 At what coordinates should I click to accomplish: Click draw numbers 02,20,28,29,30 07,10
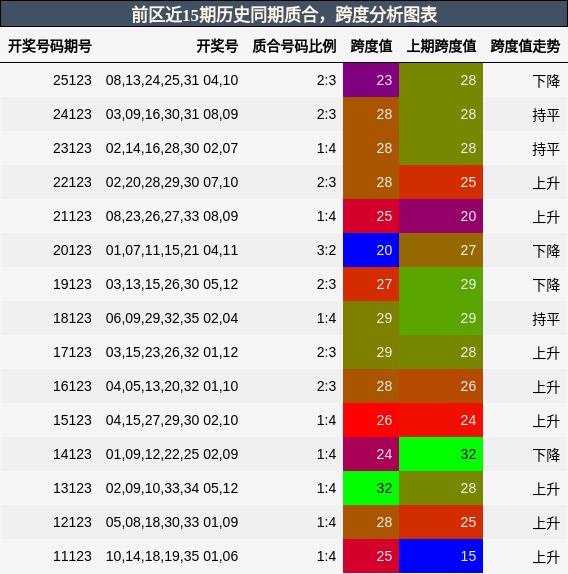point(172,182)
